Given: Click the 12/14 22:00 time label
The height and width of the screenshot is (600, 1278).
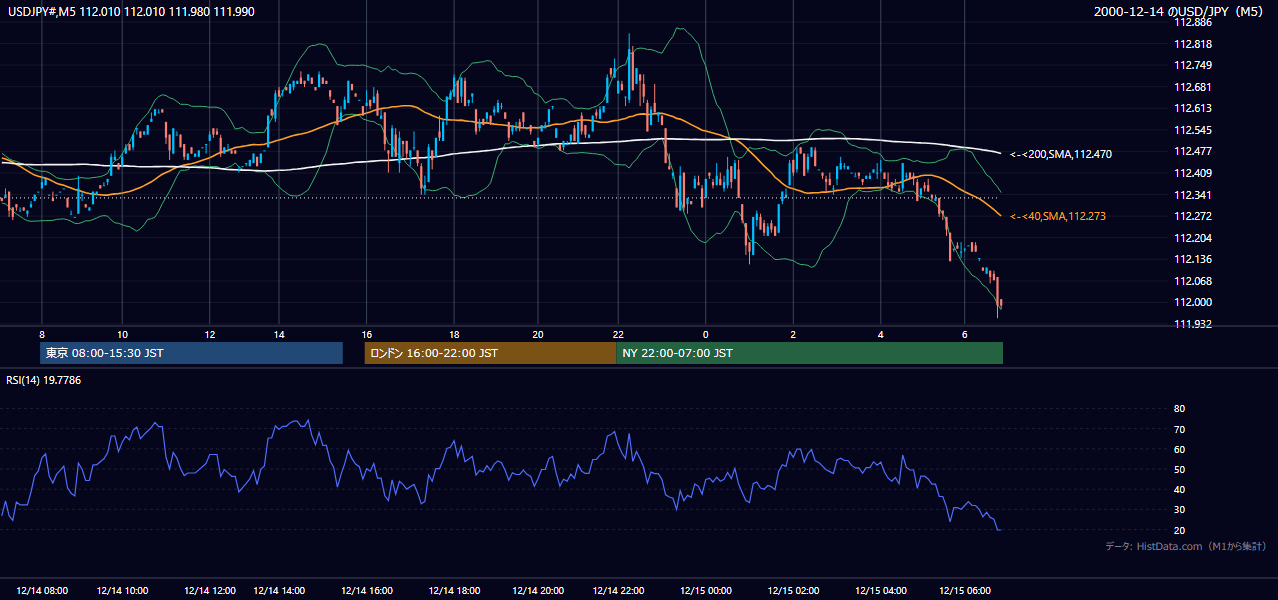Looking at the screenshot, I should pos(618,590).
